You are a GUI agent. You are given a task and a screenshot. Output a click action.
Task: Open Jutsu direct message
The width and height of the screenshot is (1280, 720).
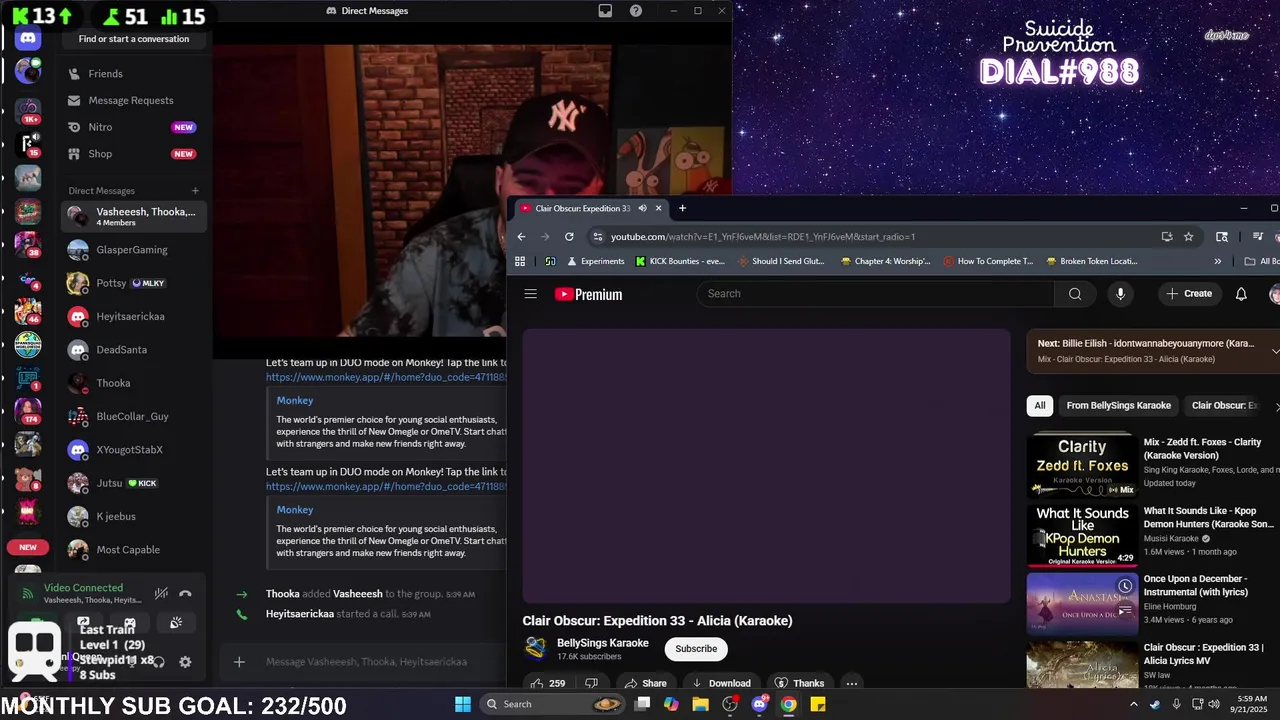(x=133, y=483)
